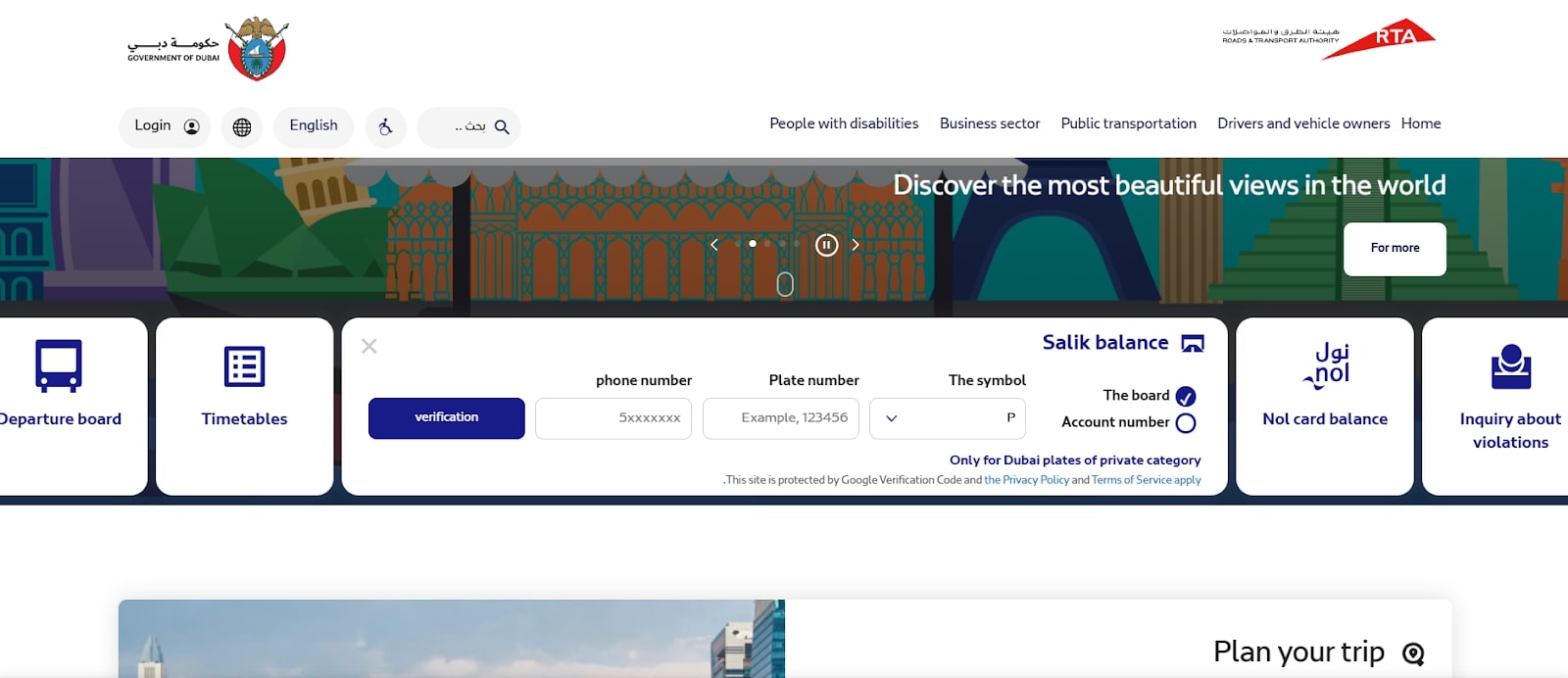Click Only for Dubai plates note
Viewport: 1568px width, 678px height.
coord(1075,460)
